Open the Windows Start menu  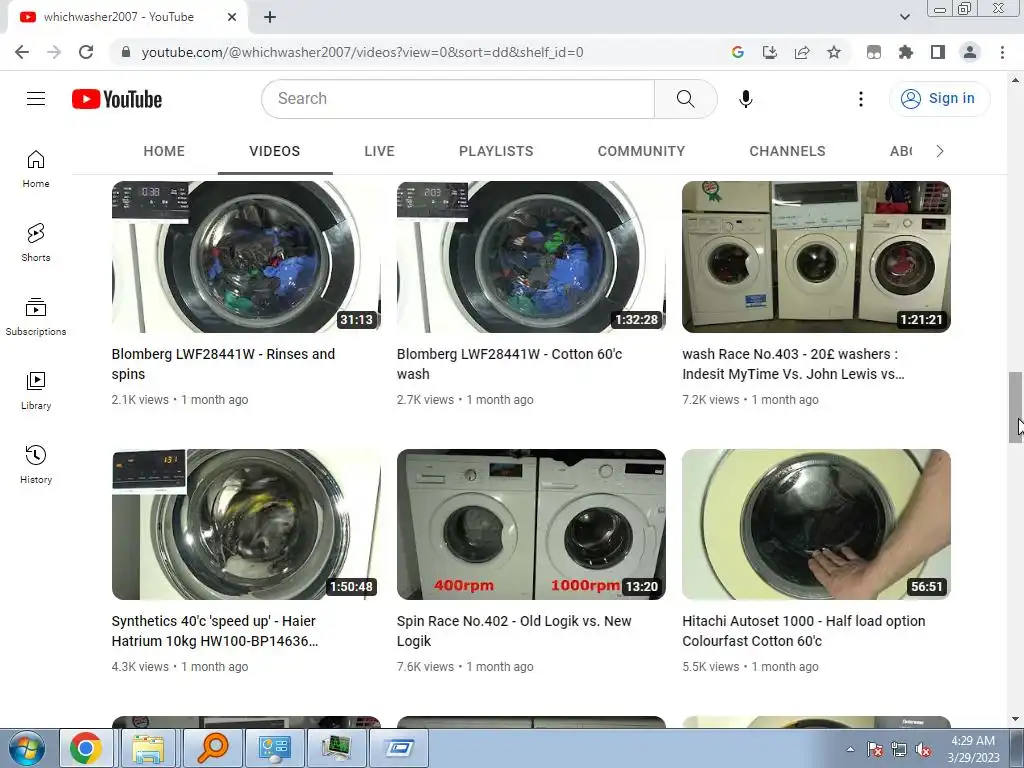(x=26, y=748)
